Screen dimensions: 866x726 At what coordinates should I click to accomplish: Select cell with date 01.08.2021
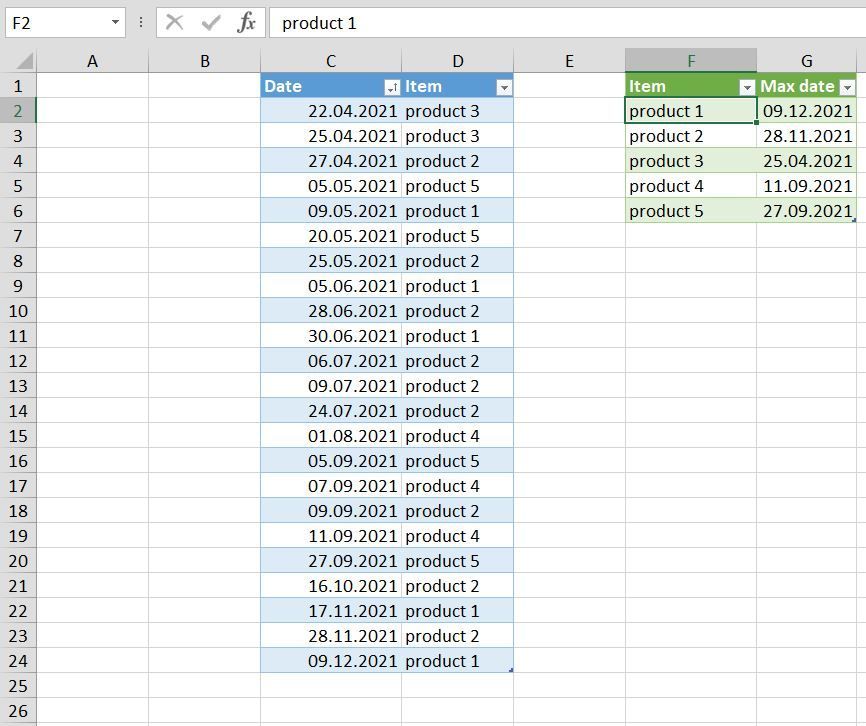[331, 436]
